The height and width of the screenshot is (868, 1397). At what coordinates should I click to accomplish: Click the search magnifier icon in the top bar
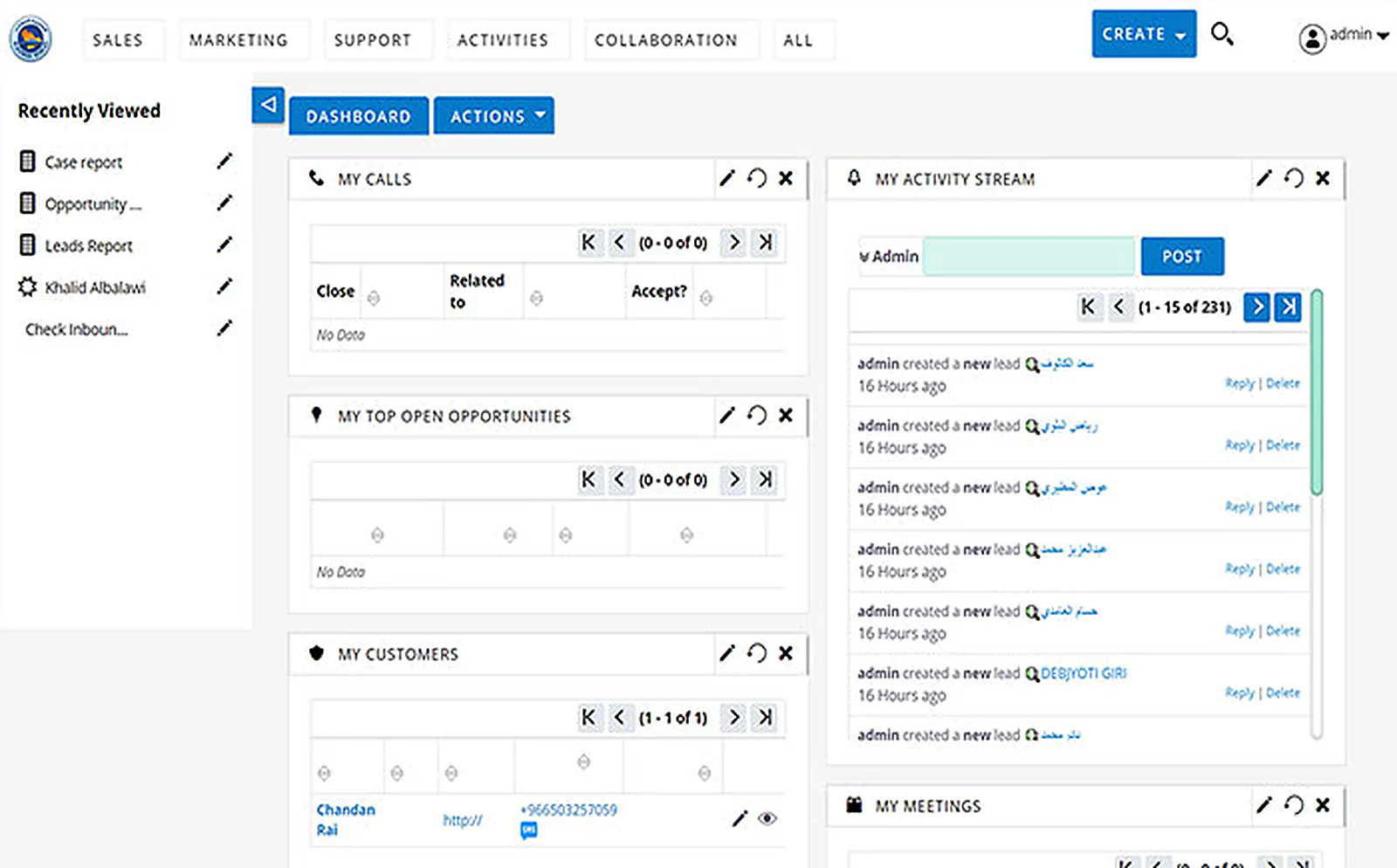pos(1222,35)
